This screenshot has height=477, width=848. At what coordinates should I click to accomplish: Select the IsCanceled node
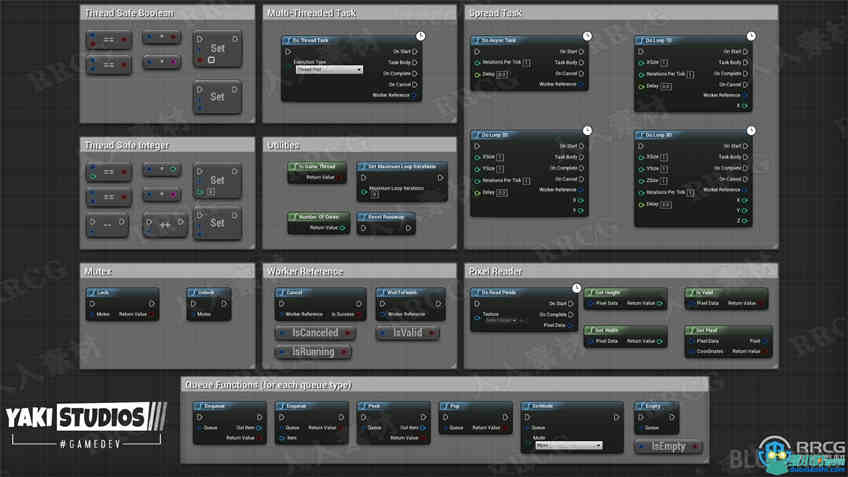[x=315, y=333]
